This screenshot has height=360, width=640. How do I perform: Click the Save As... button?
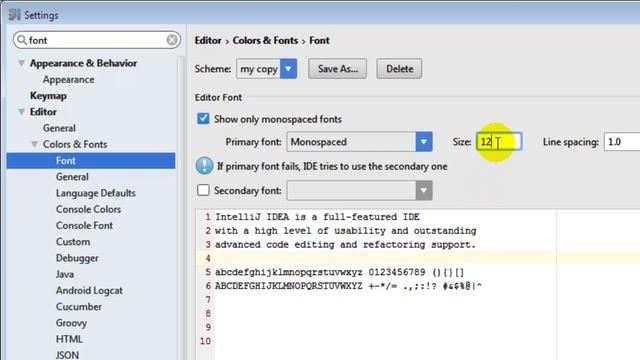tap(338, 69)
